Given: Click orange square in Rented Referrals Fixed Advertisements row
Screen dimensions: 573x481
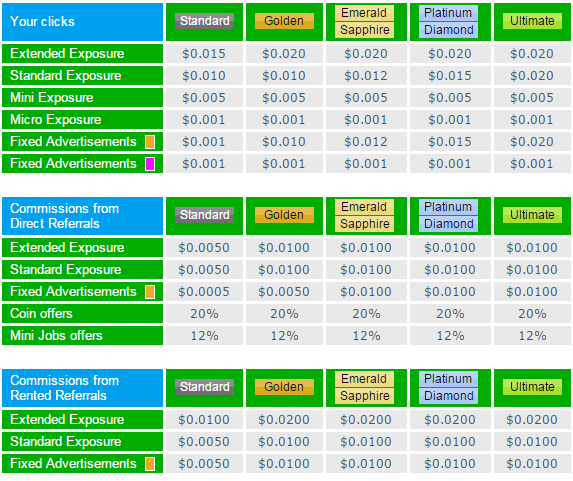Looking at the screenshot, I should [x=150, y=464].
